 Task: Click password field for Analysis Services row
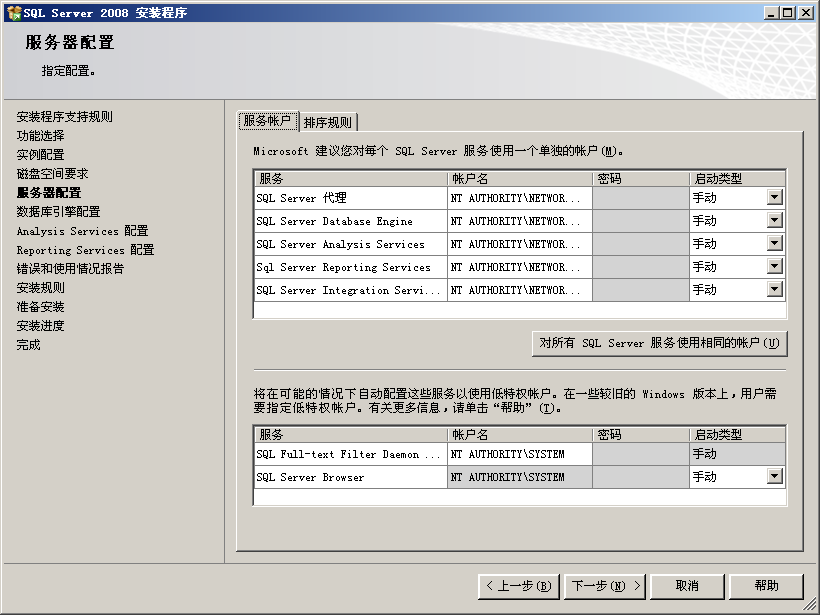(641, 244)
